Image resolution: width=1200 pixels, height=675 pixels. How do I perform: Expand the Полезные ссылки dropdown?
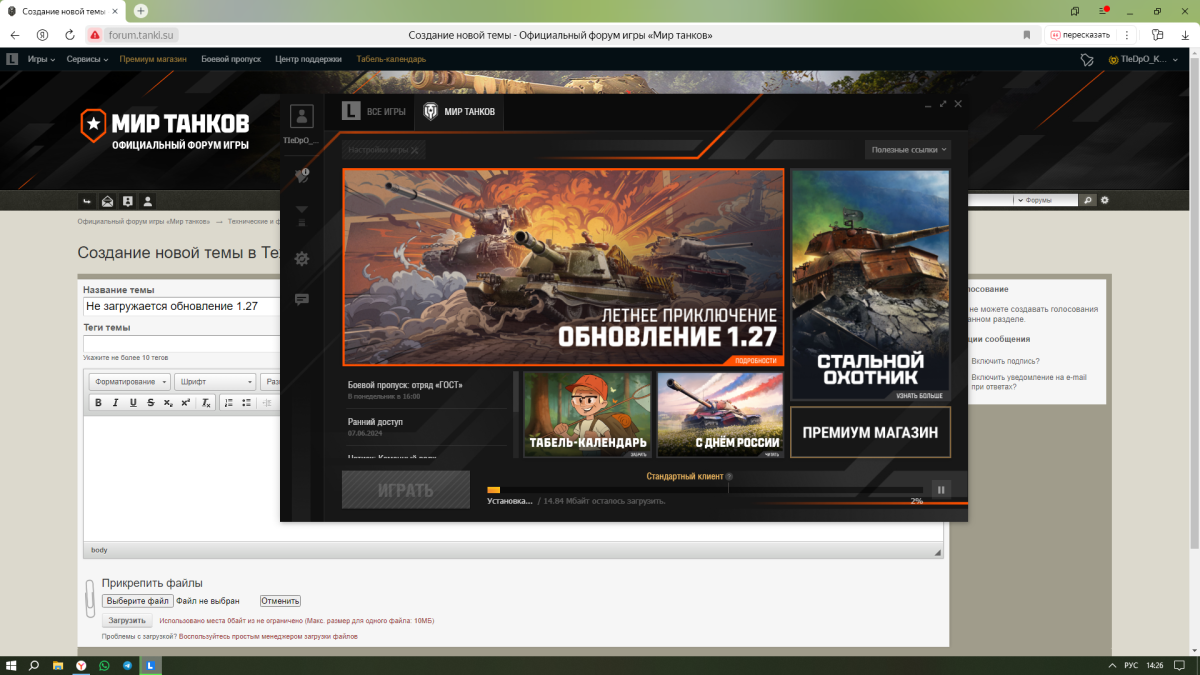pos(907,150)
